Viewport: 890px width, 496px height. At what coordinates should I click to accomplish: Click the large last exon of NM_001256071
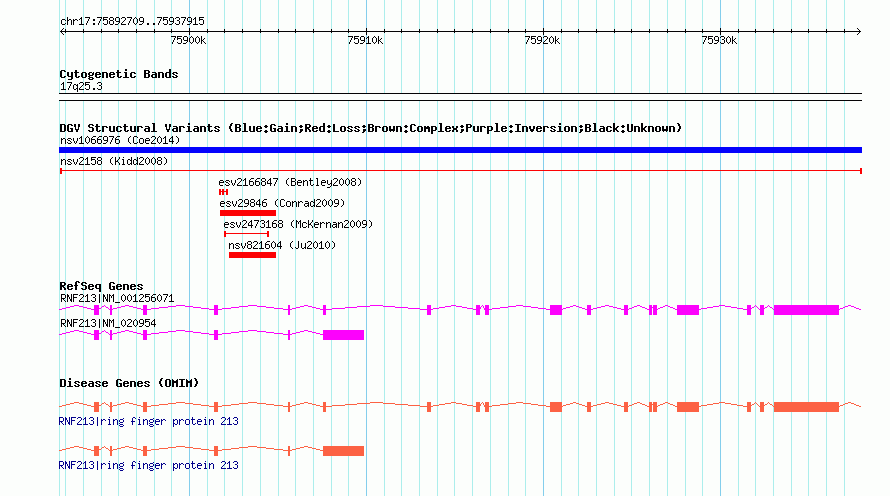pyautogui.click(x=806, y=310)
